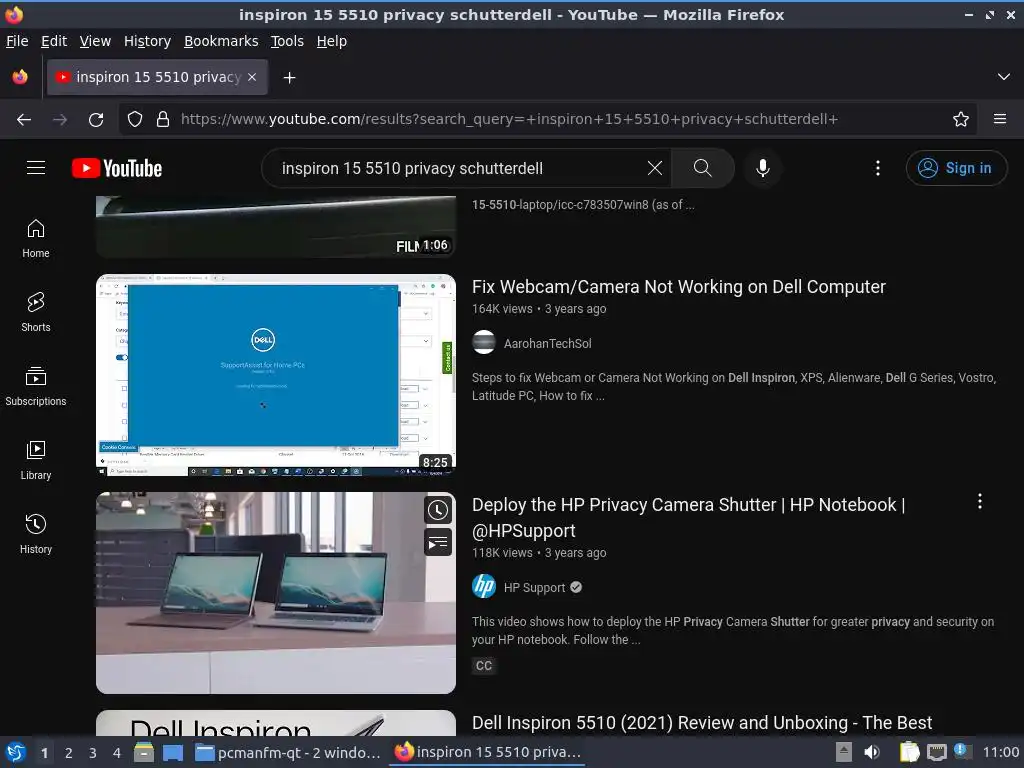Open the File menu
Screen dimensions: 1024x768
(x=17, y=41)
